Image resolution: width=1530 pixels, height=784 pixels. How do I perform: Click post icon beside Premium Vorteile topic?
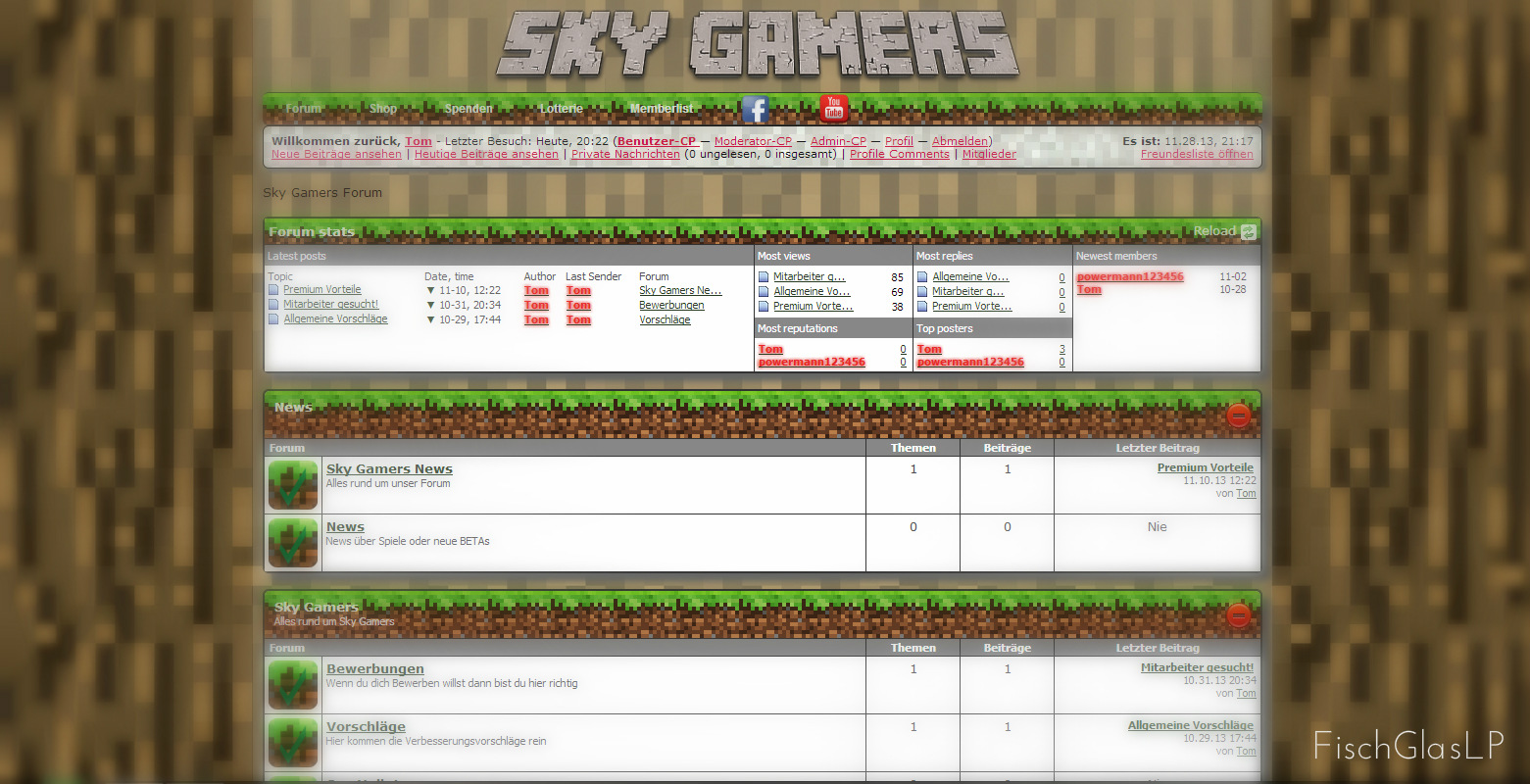tap(274, 290)
